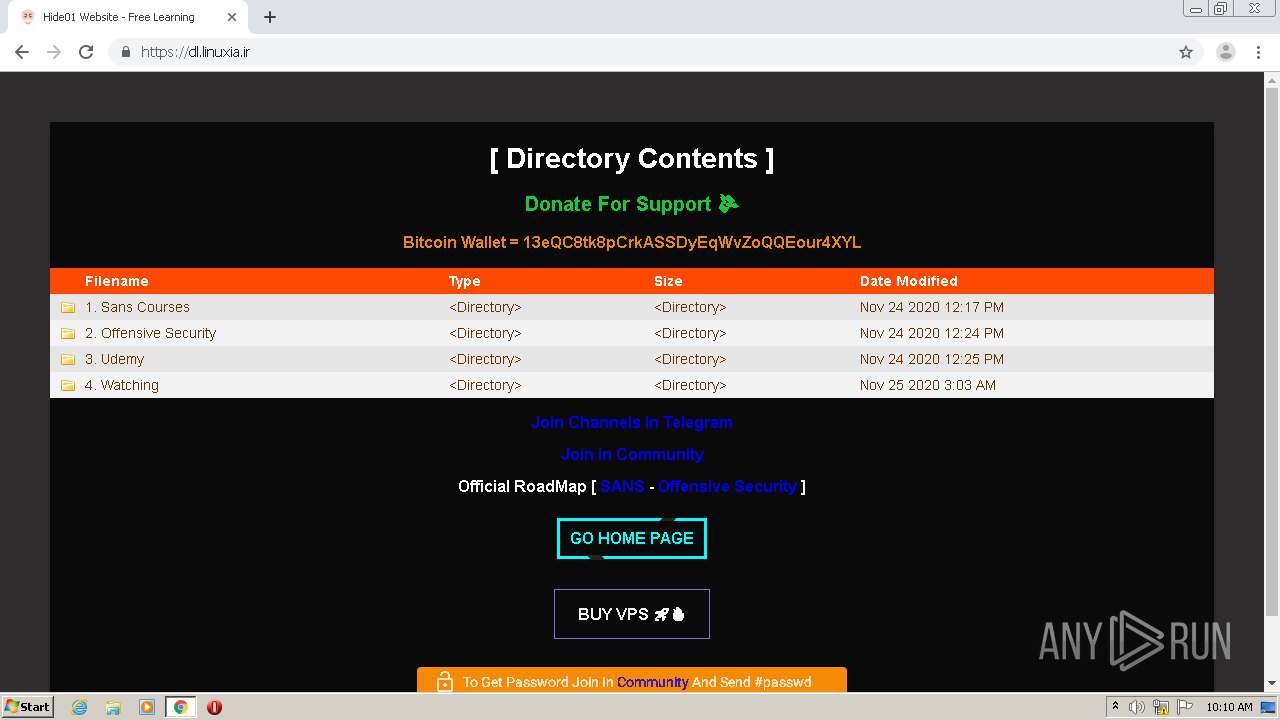Click lock icon in password banner
Image resolution: width=1280 pixels, height=720 pixels.
[445, 681]
